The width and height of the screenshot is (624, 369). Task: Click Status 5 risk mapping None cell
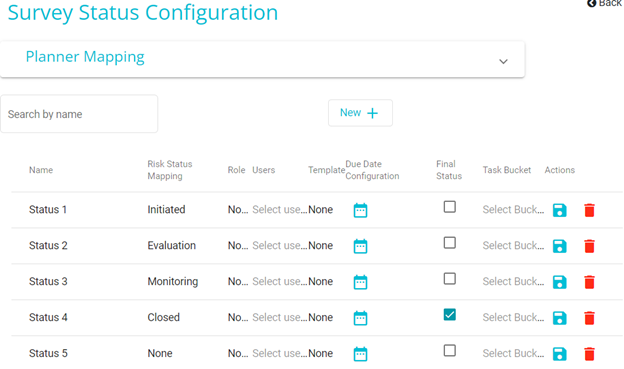[x=160, y=353]
